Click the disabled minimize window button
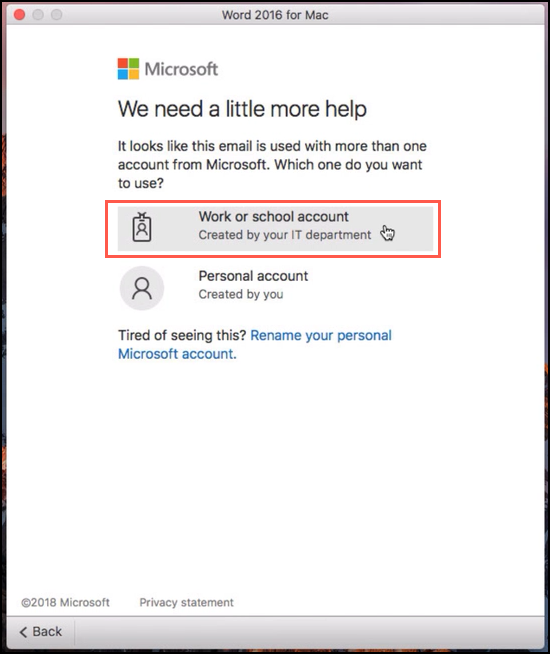The image size is (550, 654). pos(38,15)
